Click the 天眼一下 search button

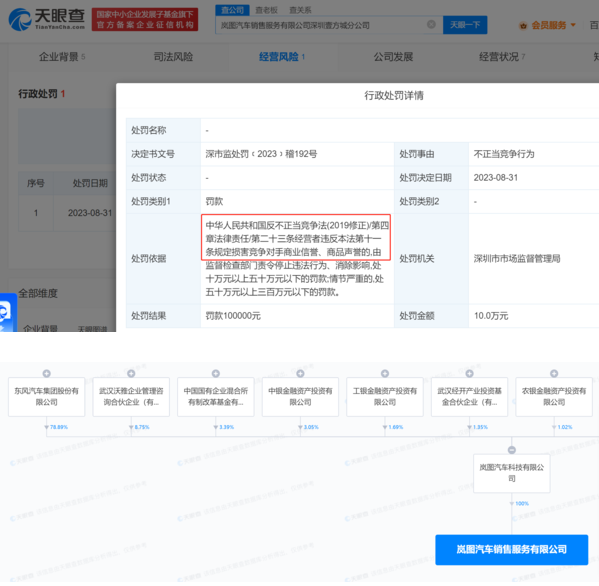pos(465,25)
